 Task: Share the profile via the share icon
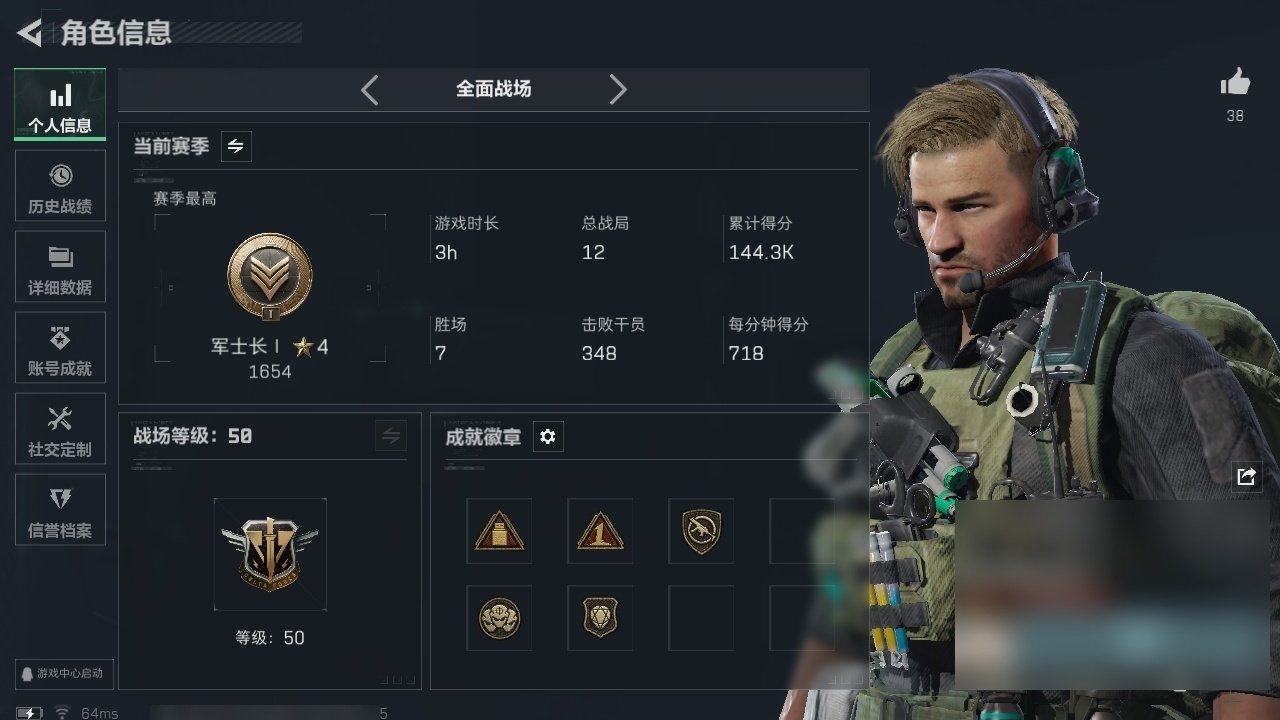coord(1246,476)
